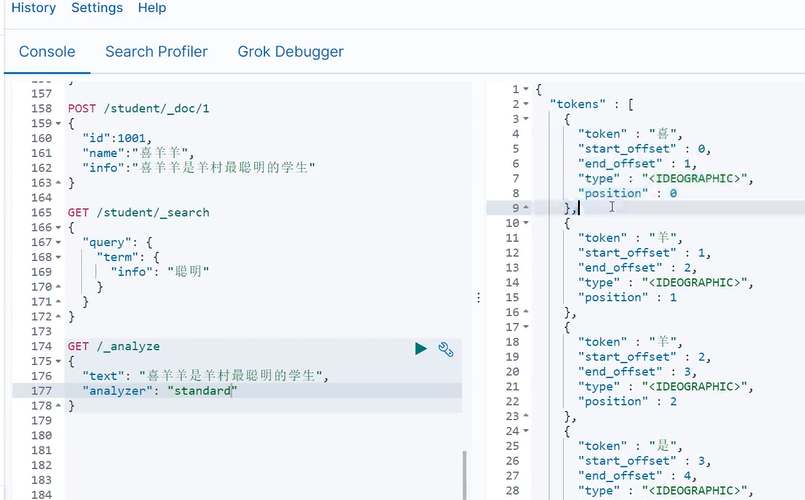Collapse output root object at line 1
This screenshot has height=500, width=805.
pos(526,89)
